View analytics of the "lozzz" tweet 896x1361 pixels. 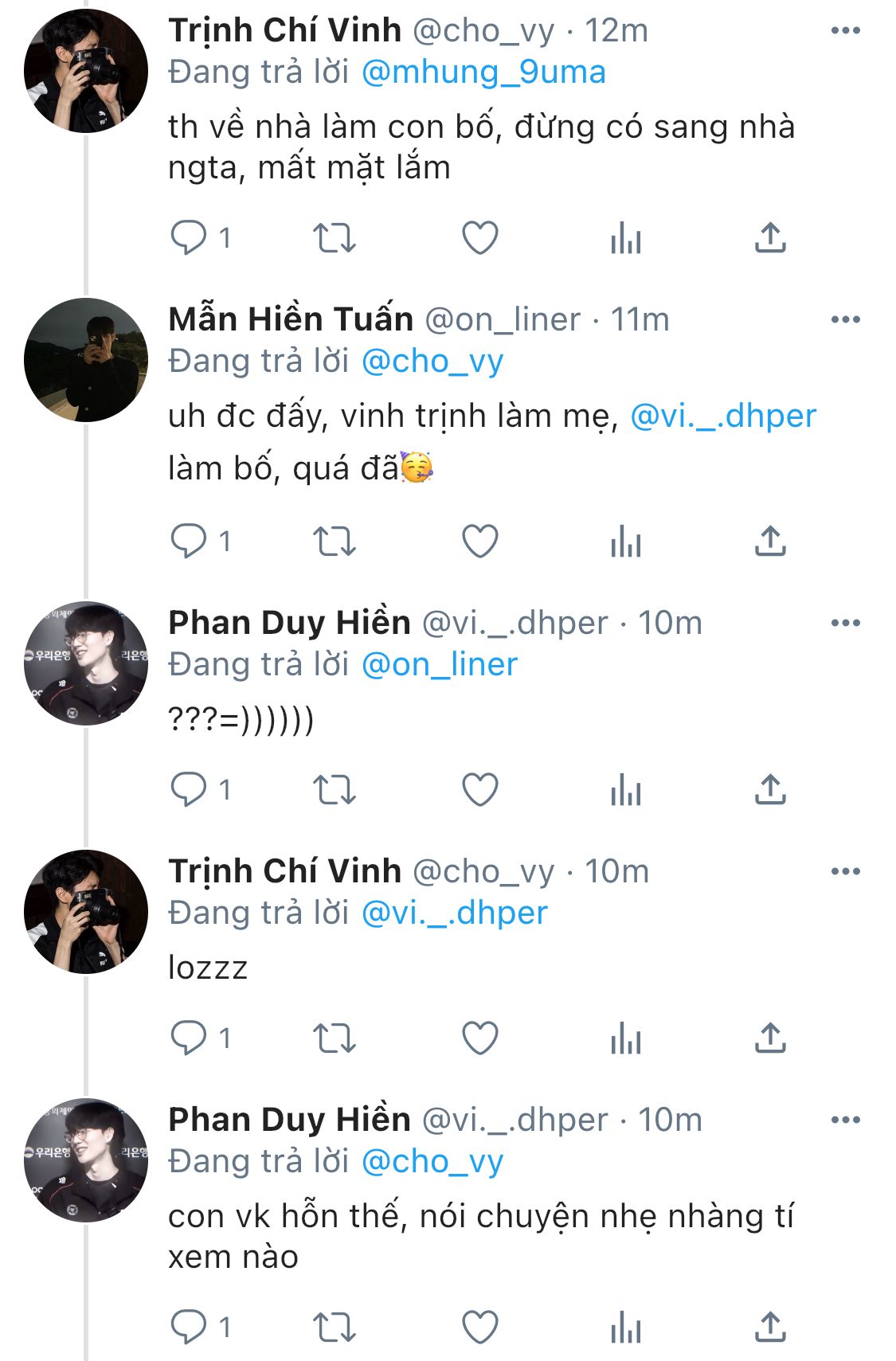click(x=626, y=1038)
